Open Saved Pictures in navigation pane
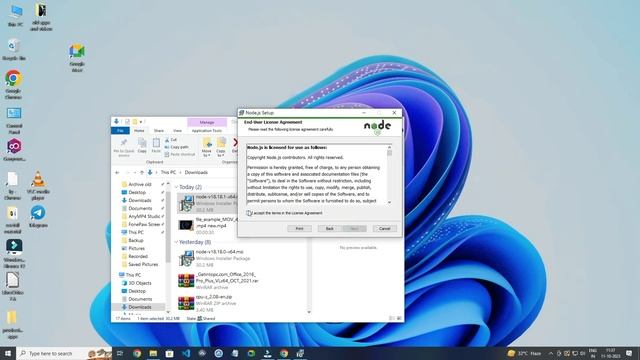 (143, 264)
